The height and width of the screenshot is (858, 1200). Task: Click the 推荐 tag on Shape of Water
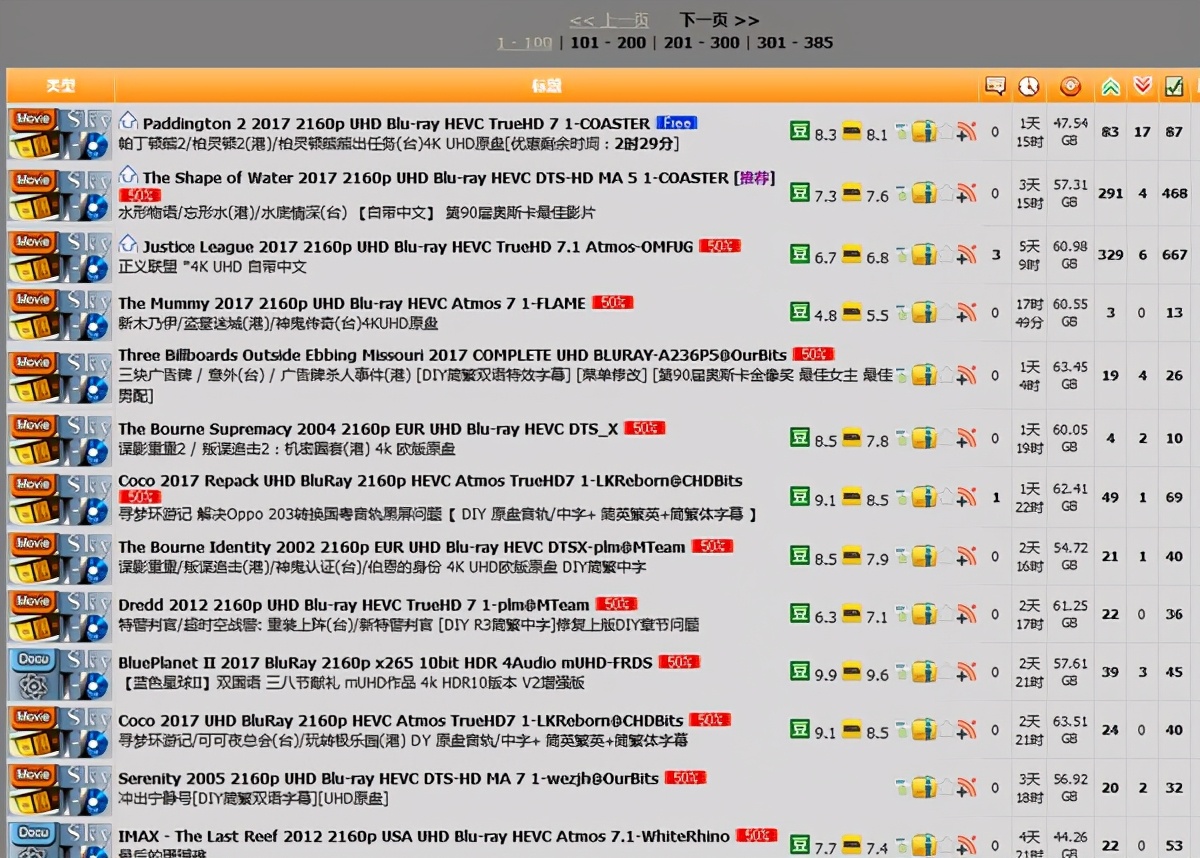(755, 178)
